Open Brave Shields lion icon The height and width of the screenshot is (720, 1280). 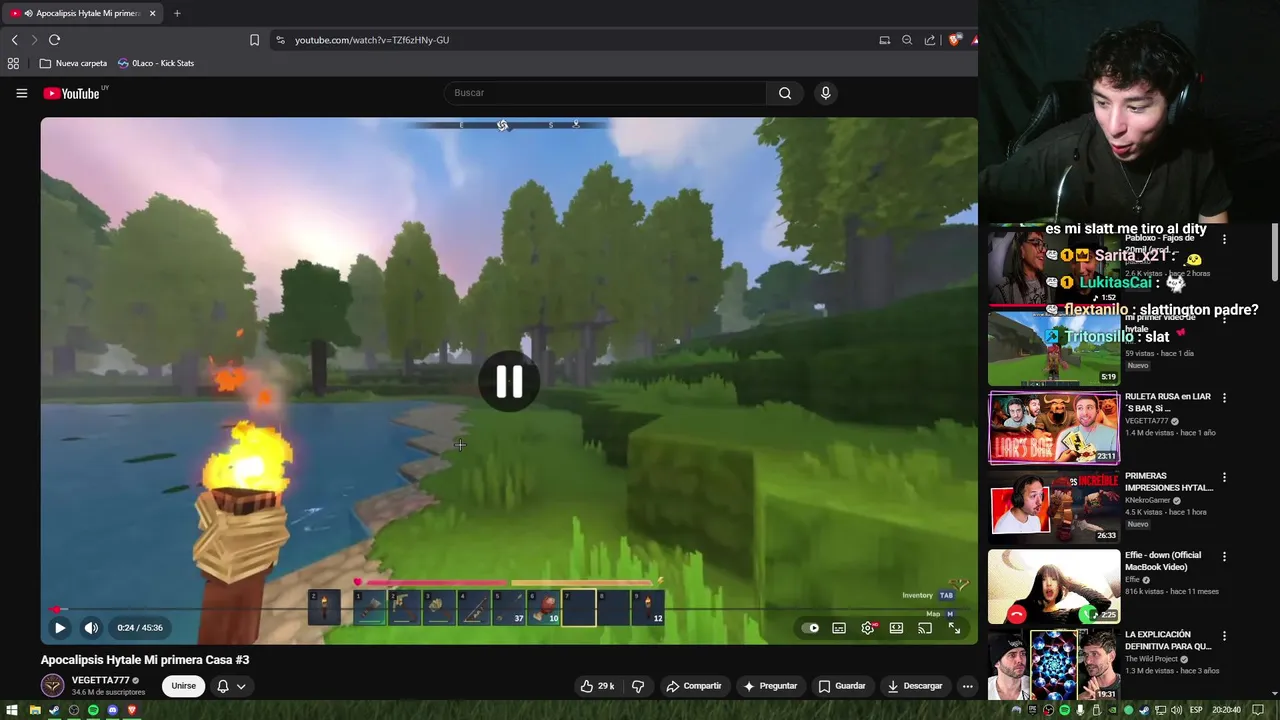coord(955,40)
